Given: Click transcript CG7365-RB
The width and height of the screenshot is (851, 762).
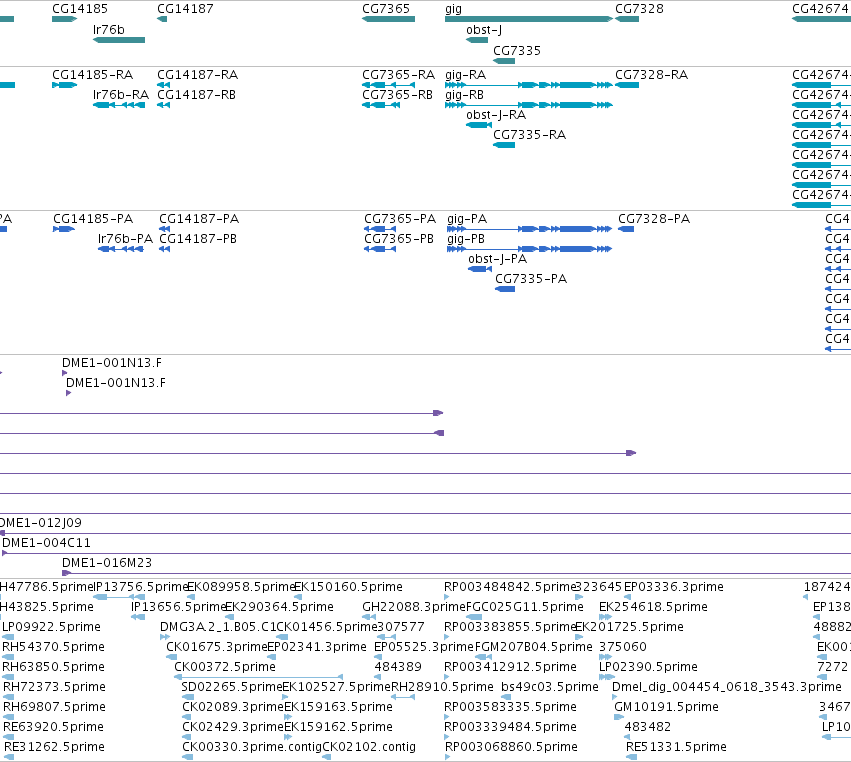Looking at the screenshot, I should click(397, 94).
